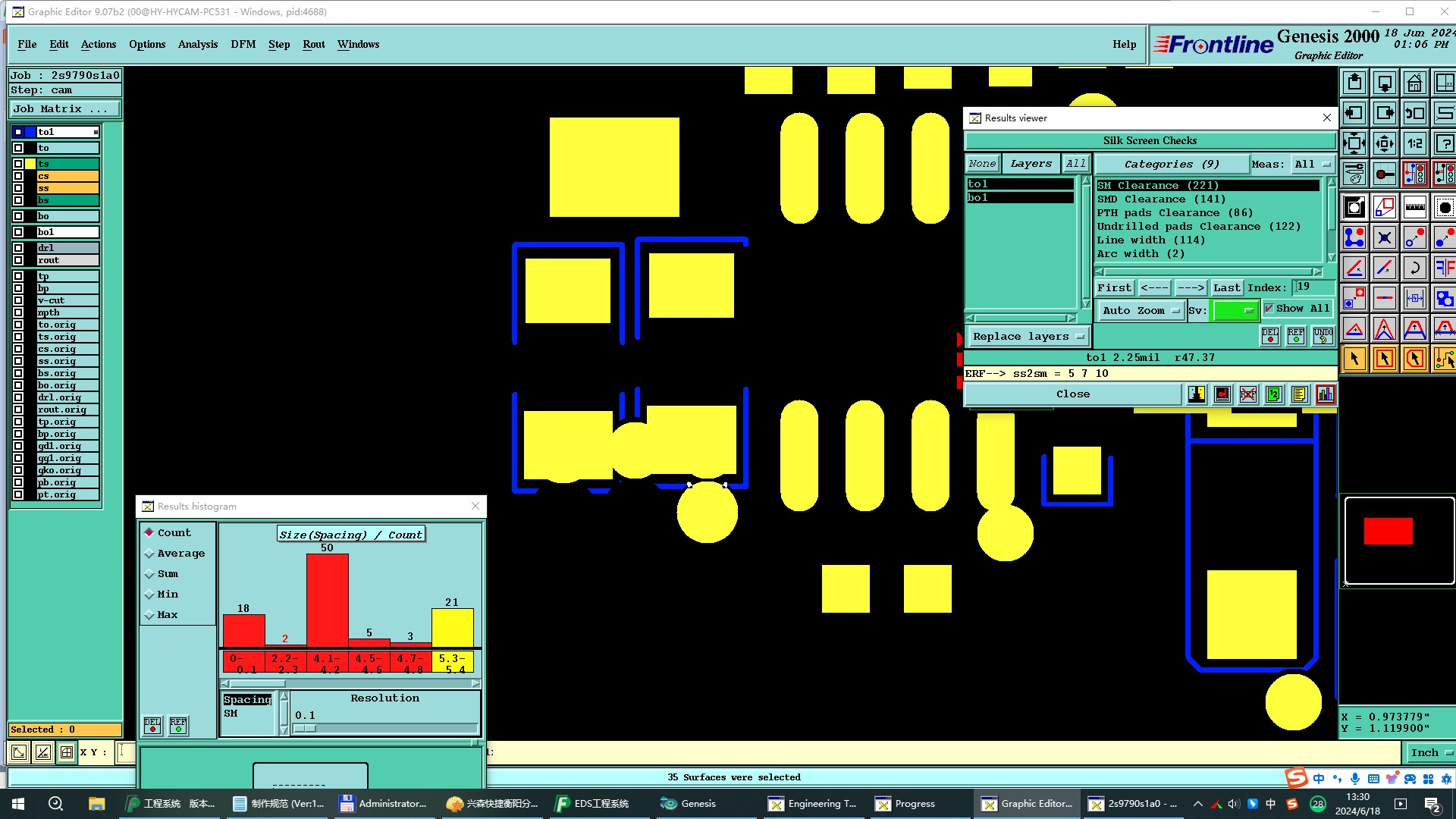Image resolution: width=1456 pixels, height=819 pixels.
Task: Open the Sv green severity dropdown
Action: (x=1235, y=310)
